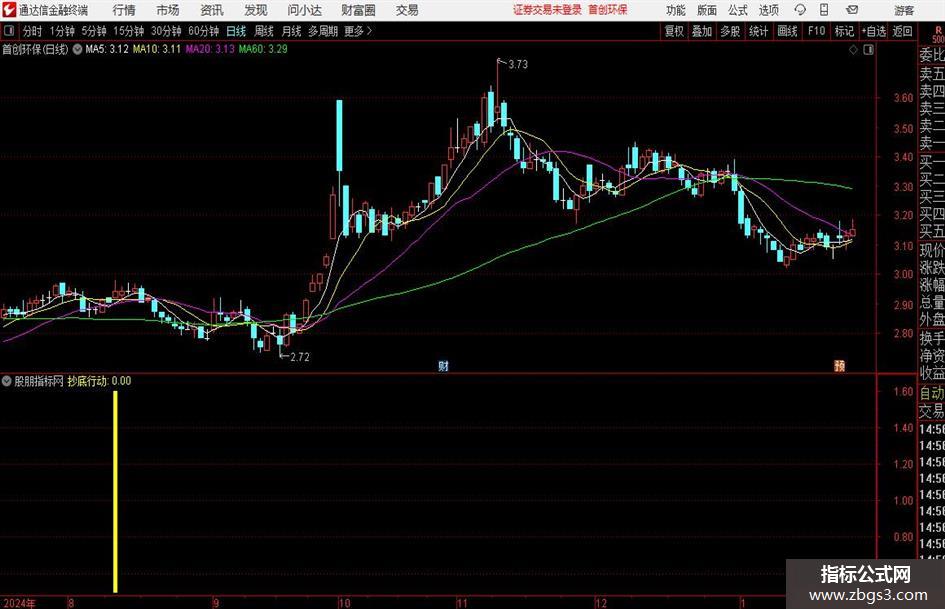Open the 资讯 menu

[x=212, y=10]
